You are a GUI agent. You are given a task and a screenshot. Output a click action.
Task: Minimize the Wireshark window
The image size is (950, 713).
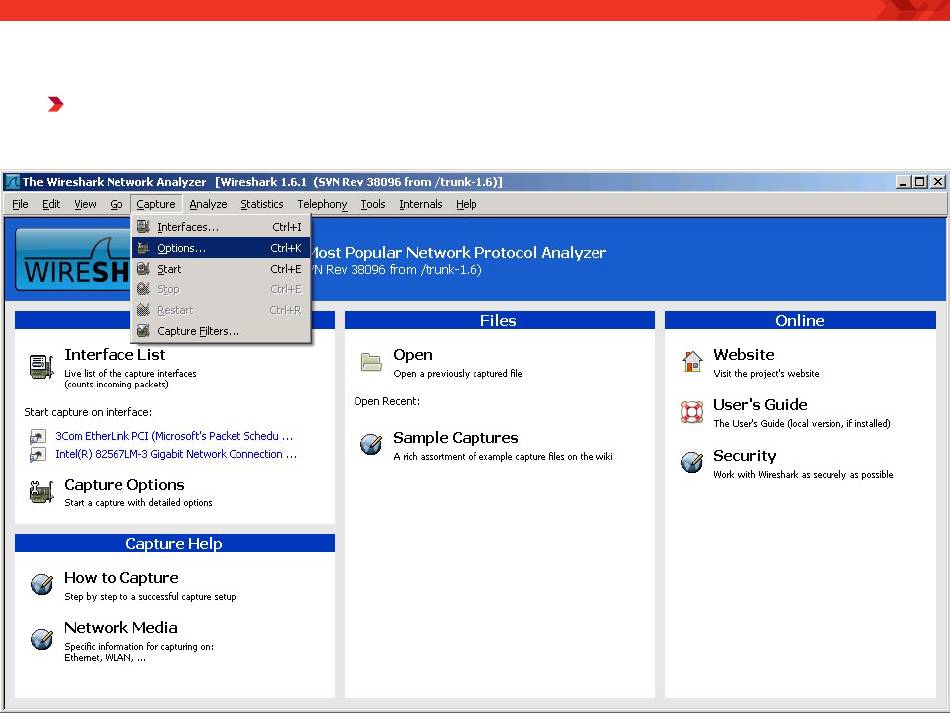[x=903, y=182]
